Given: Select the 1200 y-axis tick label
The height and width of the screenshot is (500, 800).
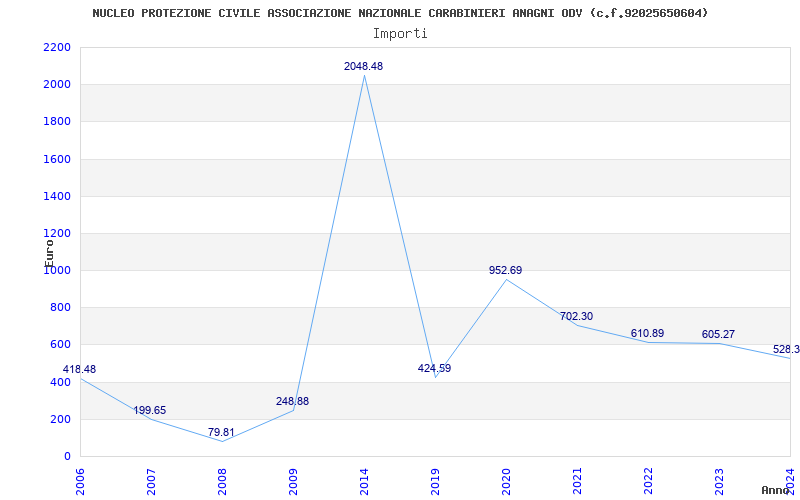Looking at the screenshot, I should point(57,234).
